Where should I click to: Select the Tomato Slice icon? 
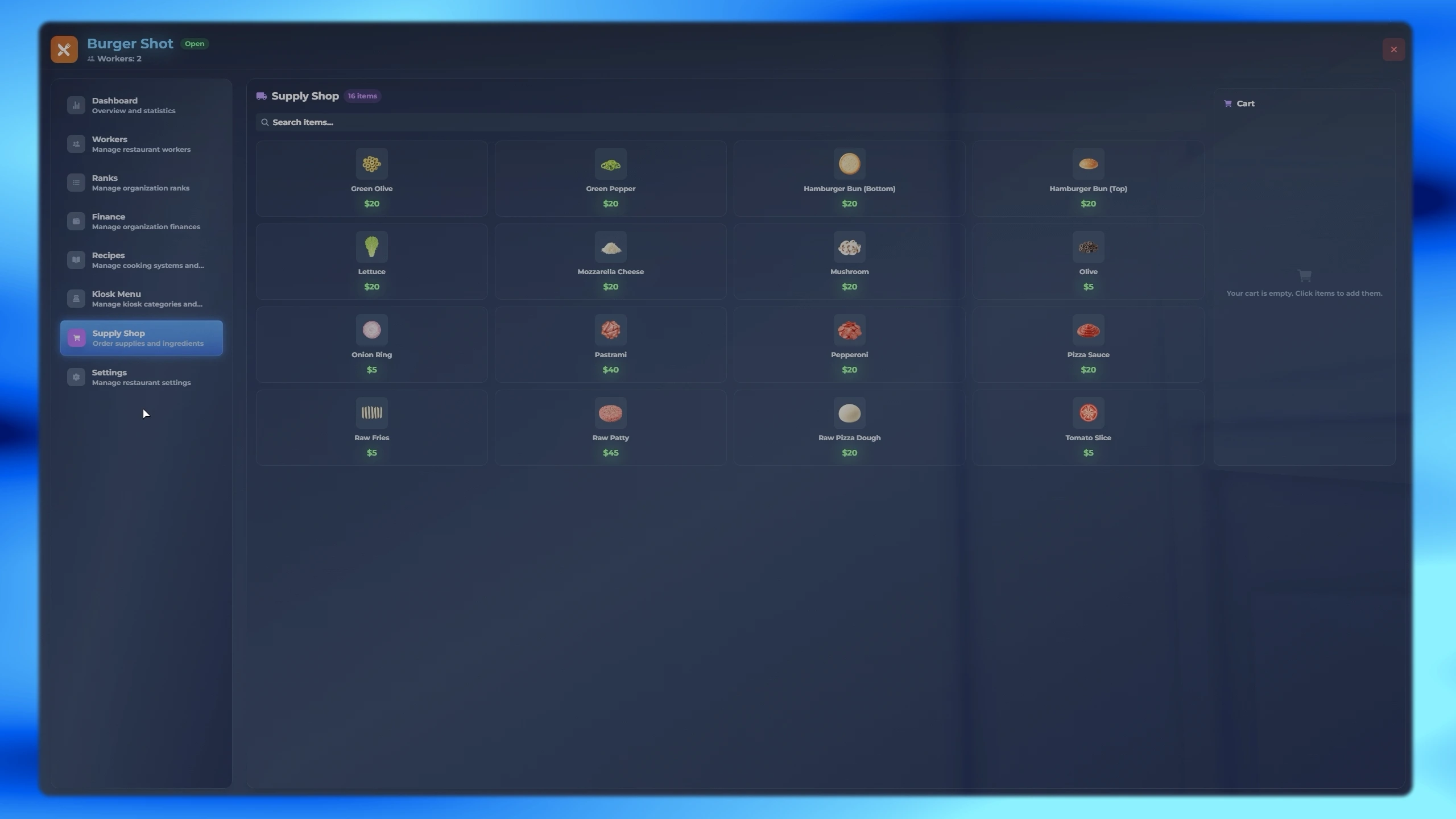pos(1088,413)
